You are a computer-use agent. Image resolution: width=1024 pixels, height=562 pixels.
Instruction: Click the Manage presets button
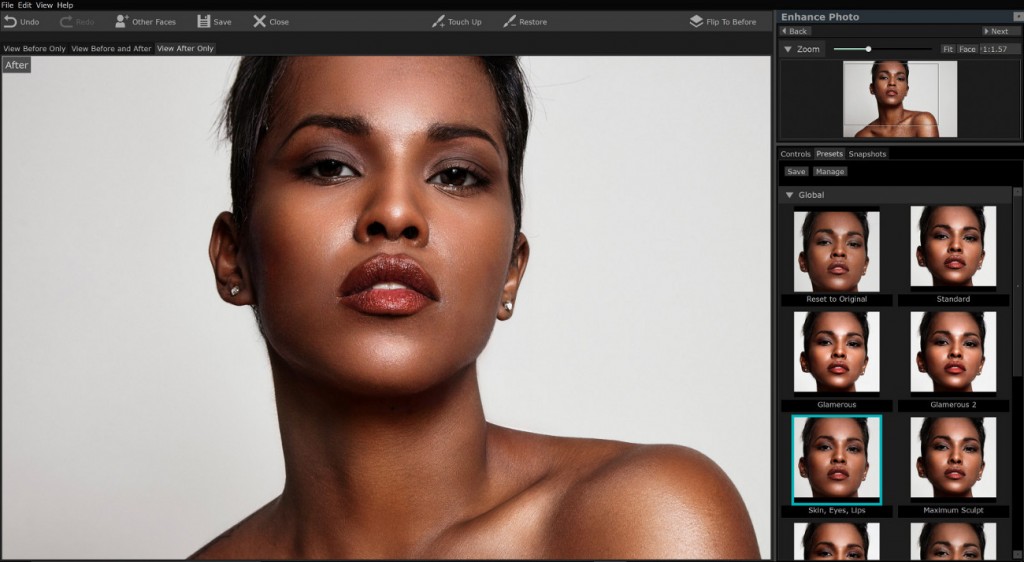829,171
